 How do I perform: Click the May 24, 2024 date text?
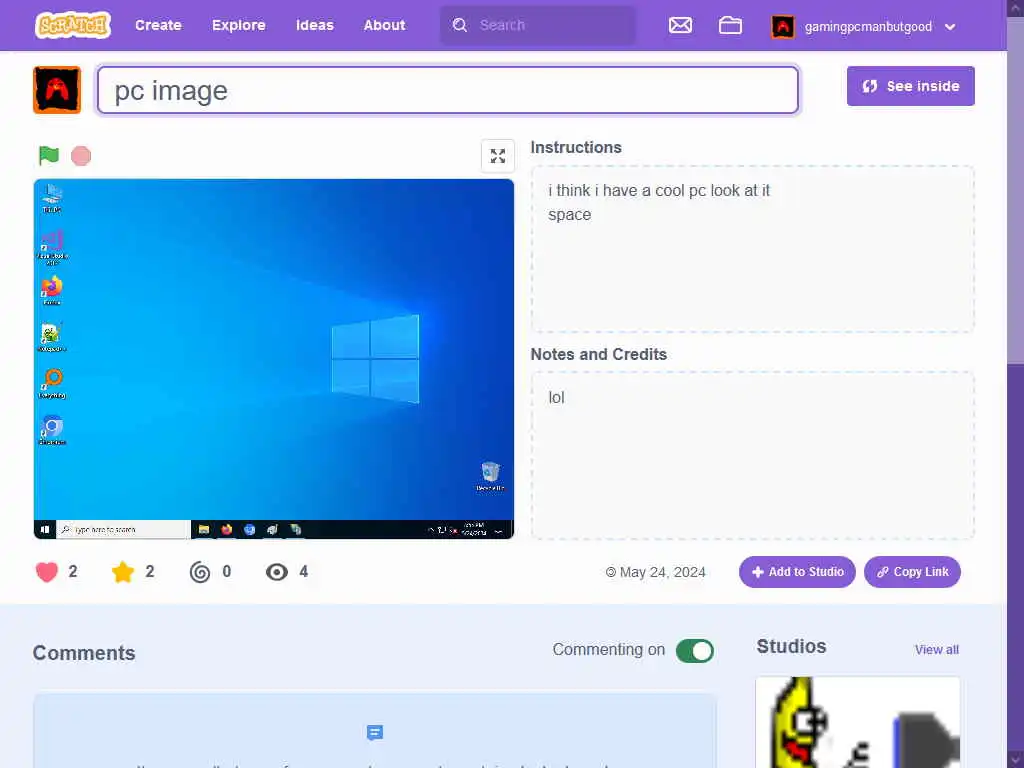coord(662,572)
